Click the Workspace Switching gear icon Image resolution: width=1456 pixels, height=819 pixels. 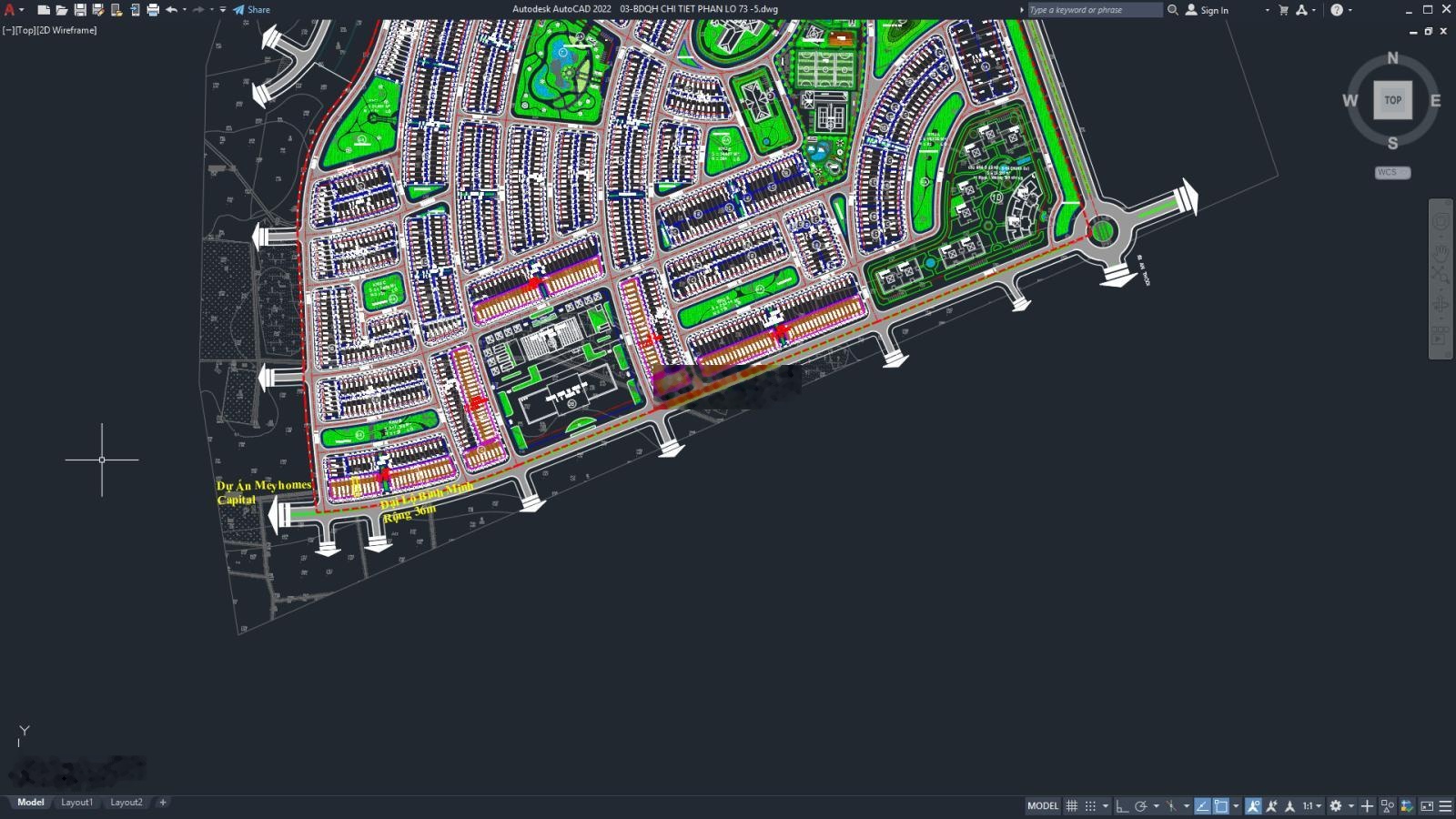(x=1335, y=806)
